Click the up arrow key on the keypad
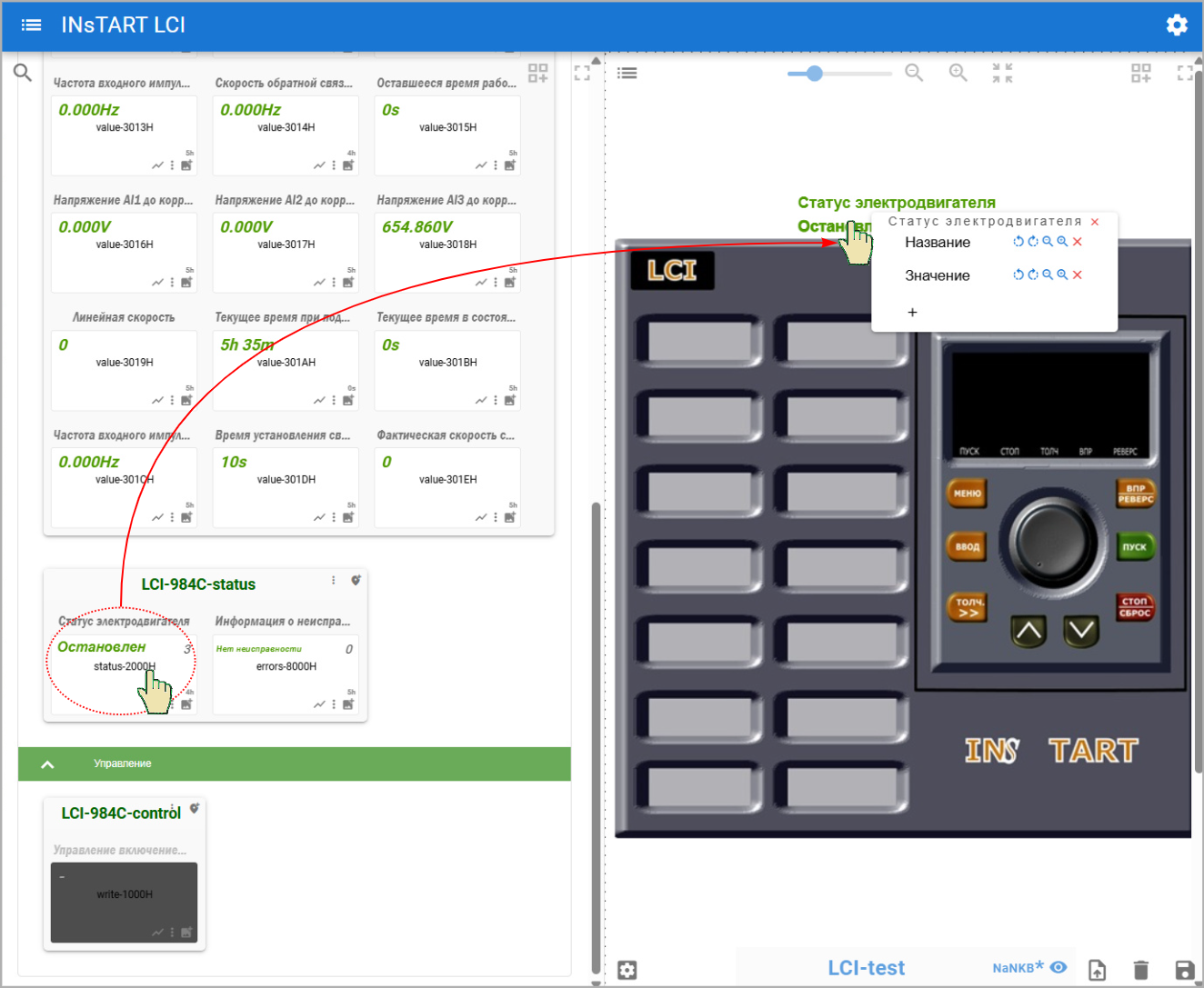 1028,631
